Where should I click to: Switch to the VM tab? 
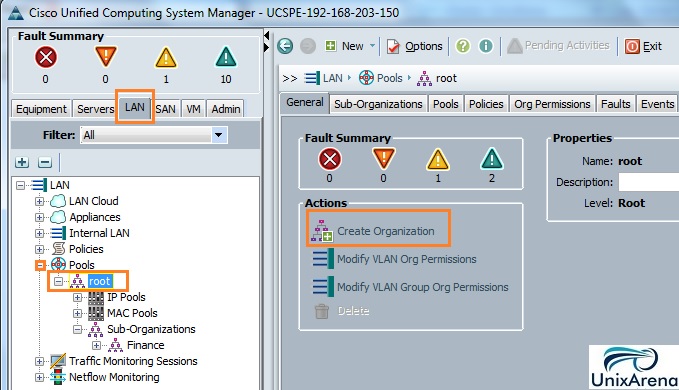(193, 109)
